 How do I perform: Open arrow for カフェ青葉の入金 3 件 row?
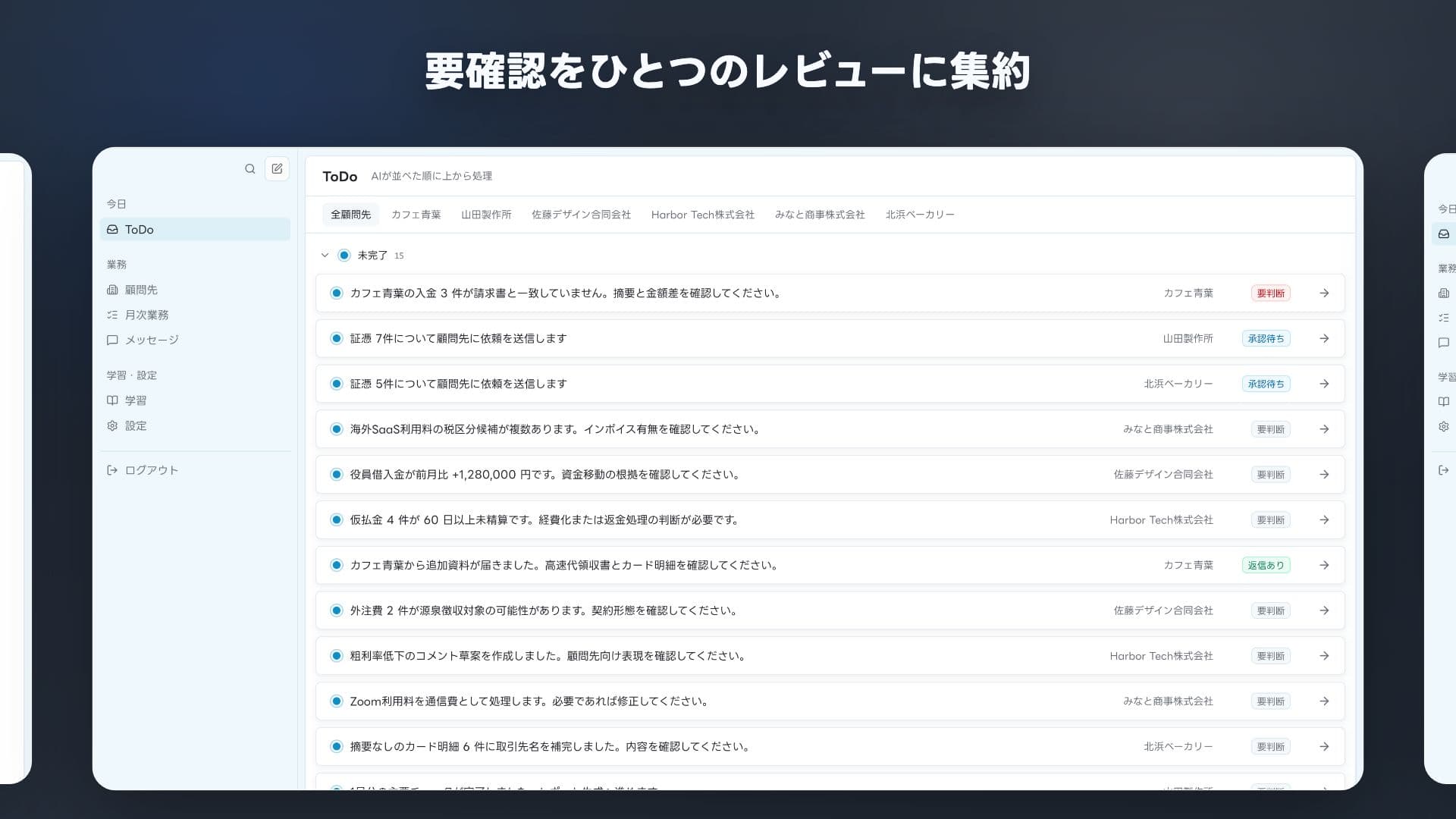pos(1324,293)
